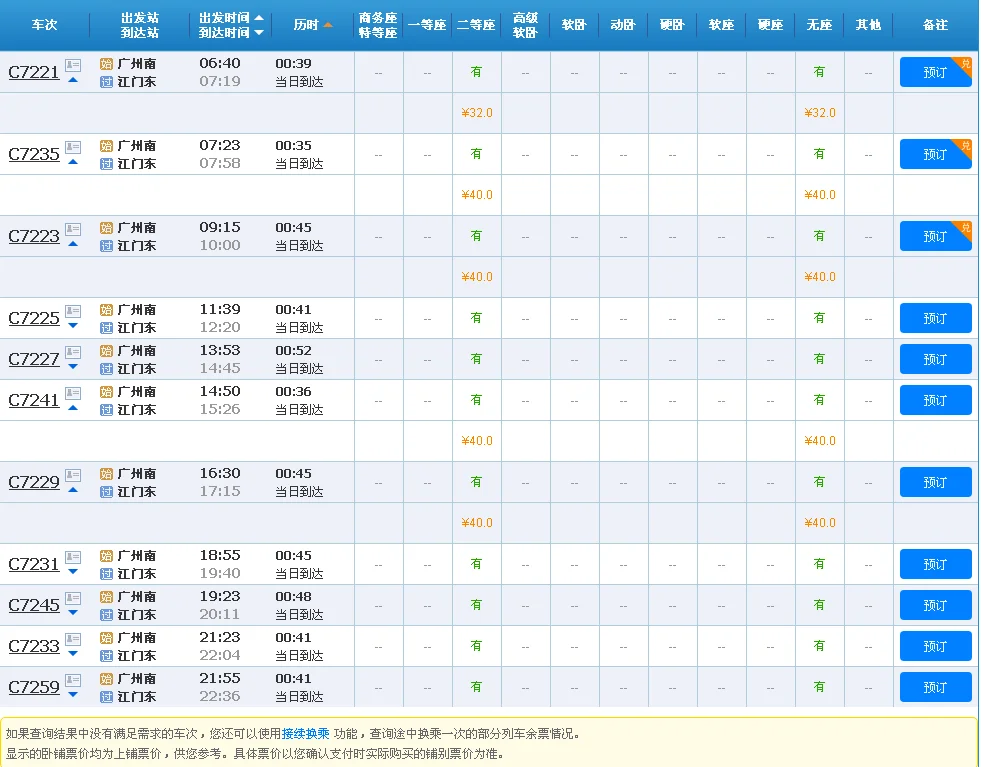Click the 预订 button for C7235

(935, 154)
